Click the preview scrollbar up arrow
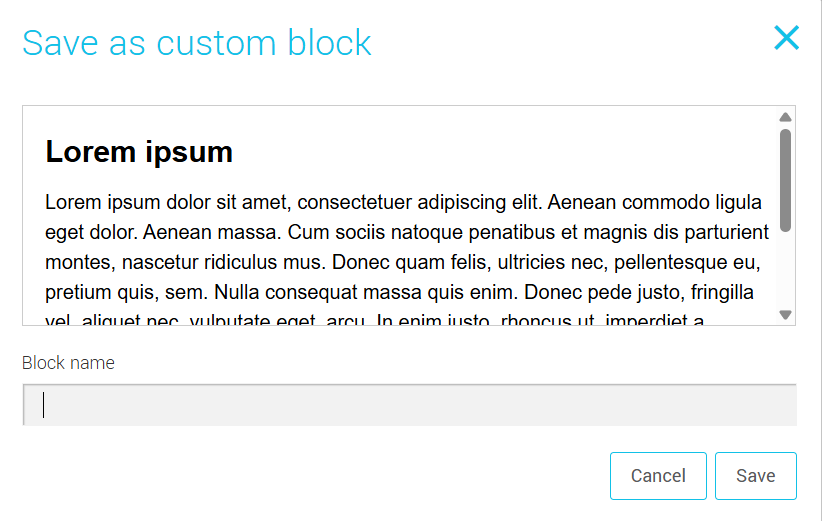 click(x=786, y=117)
